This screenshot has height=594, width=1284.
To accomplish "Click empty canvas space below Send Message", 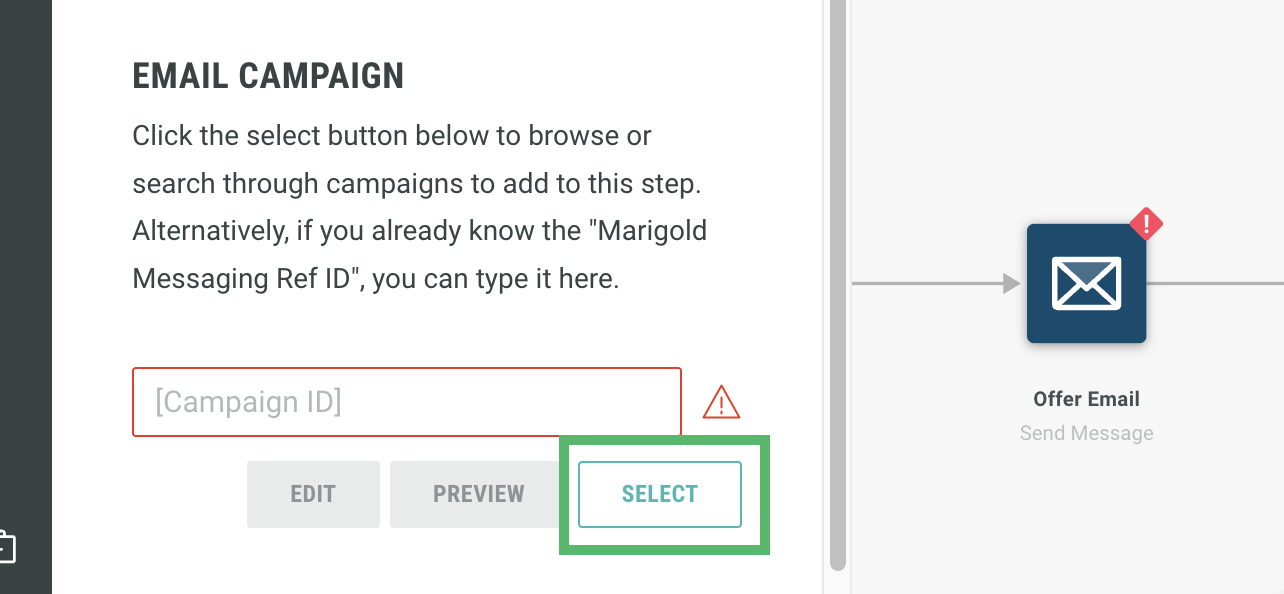I will pyautogui.click(x=1086, y=520).
